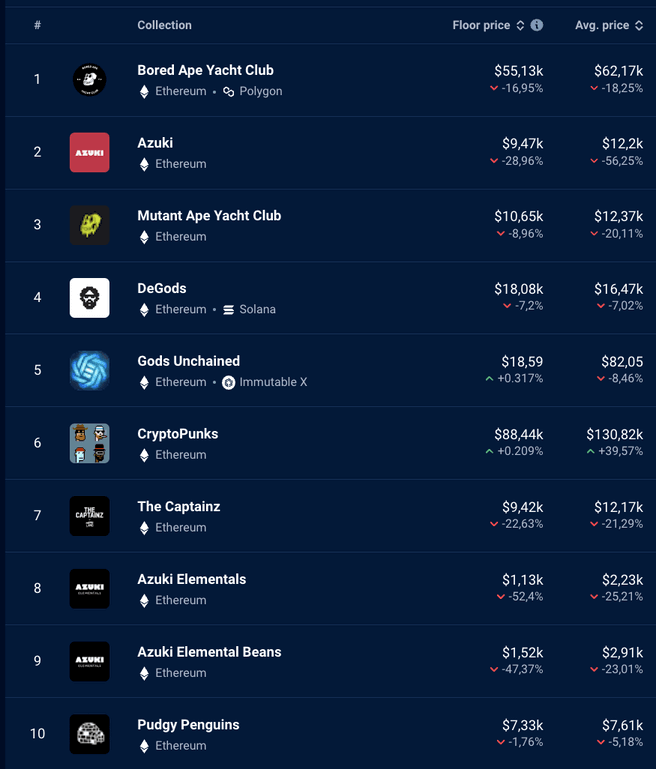Show the floor price info tooltip icon

pyautogui.click(x=537, y=25)
